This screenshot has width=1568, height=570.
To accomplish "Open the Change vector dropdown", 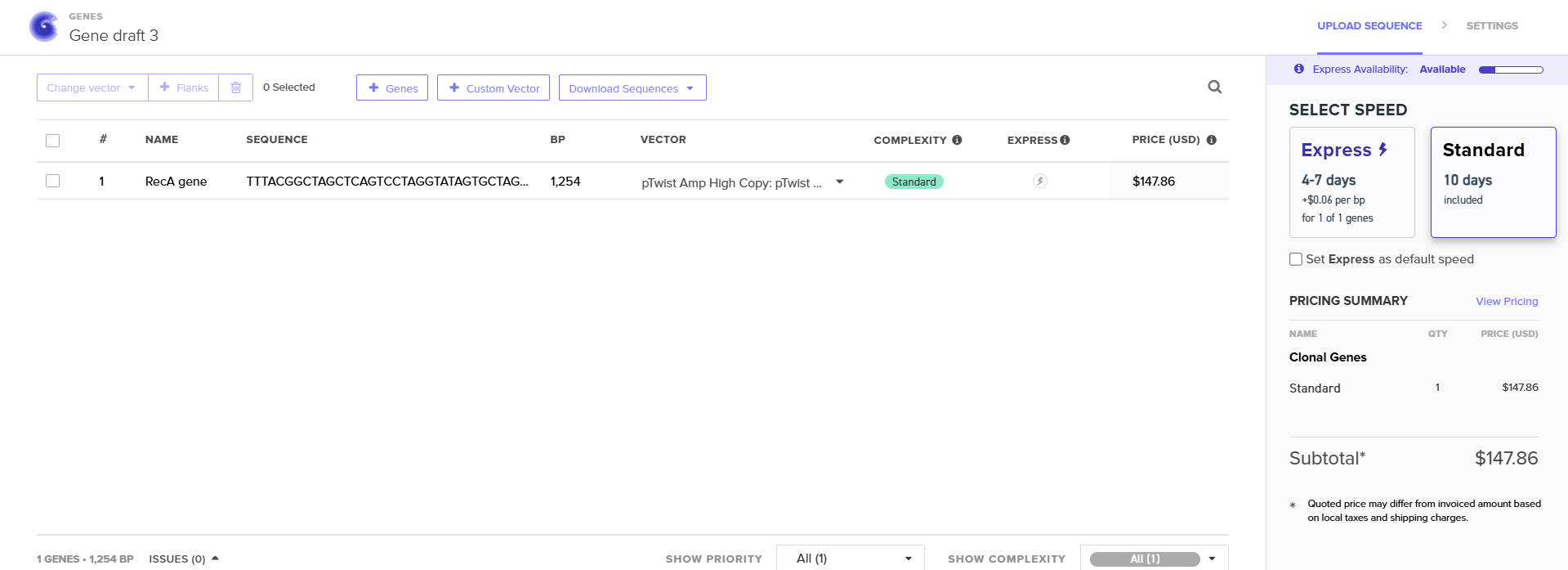I will tap(92, 88).
